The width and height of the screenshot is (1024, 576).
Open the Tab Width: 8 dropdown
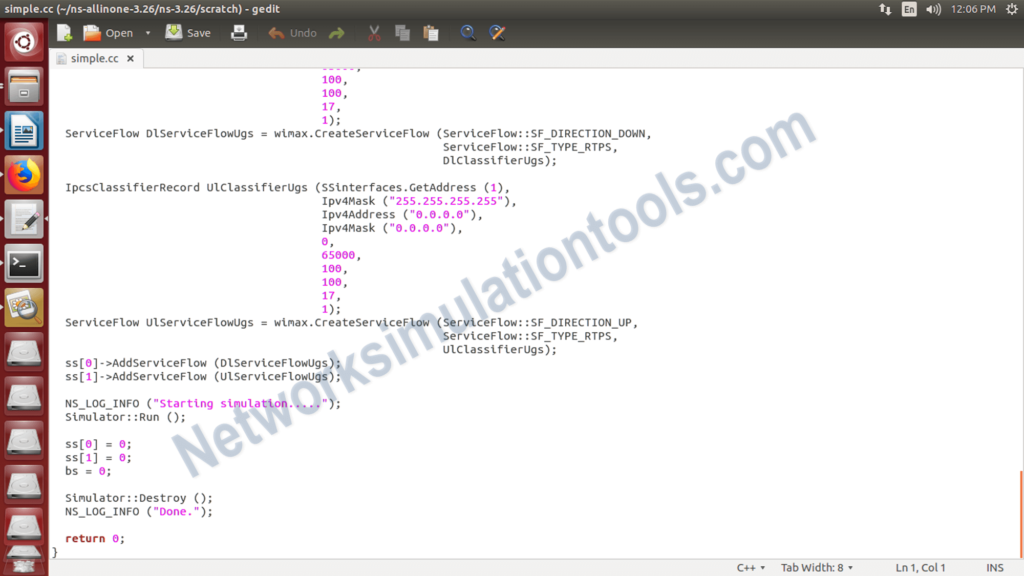(816, 567)
